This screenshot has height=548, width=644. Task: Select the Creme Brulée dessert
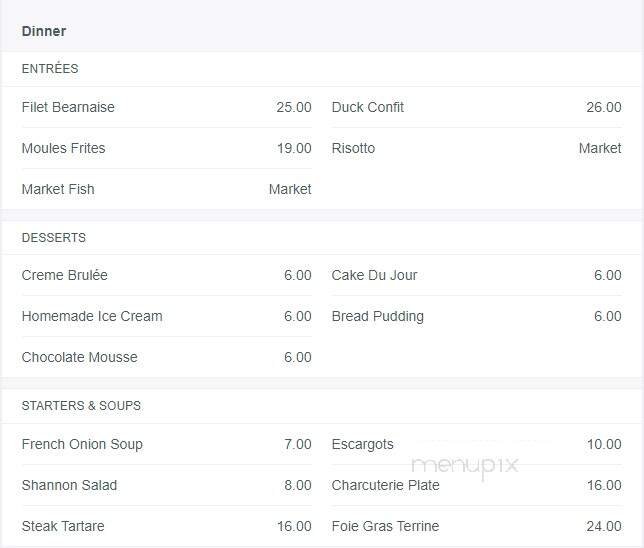coord(65,275)
